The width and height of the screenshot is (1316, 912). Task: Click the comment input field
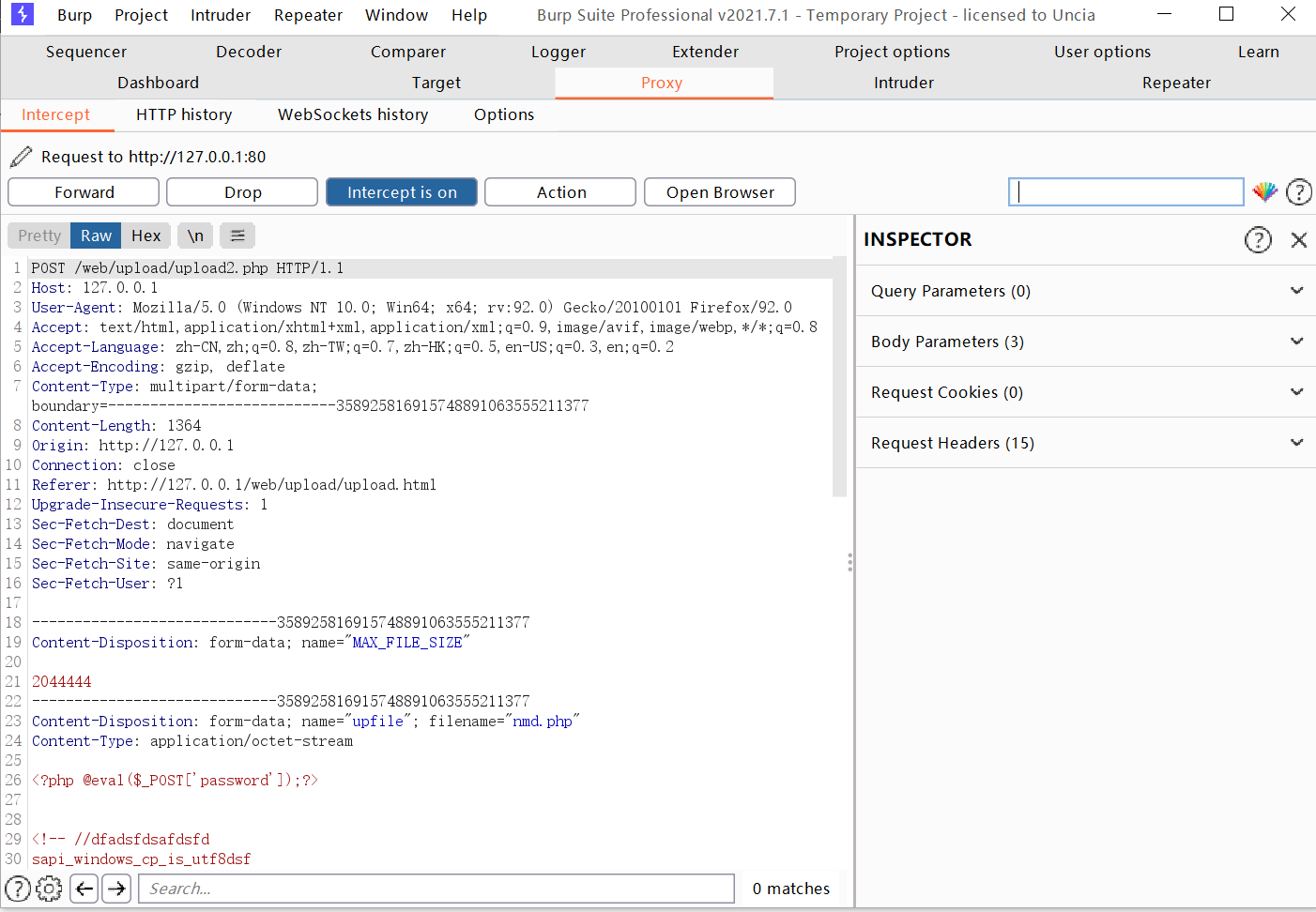coord(1126,192)
